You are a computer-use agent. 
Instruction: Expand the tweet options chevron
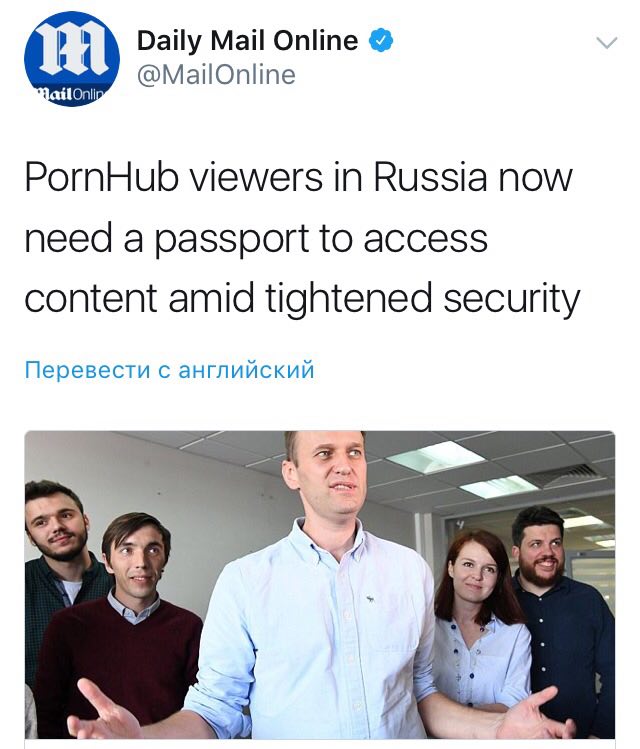(607, 43)
